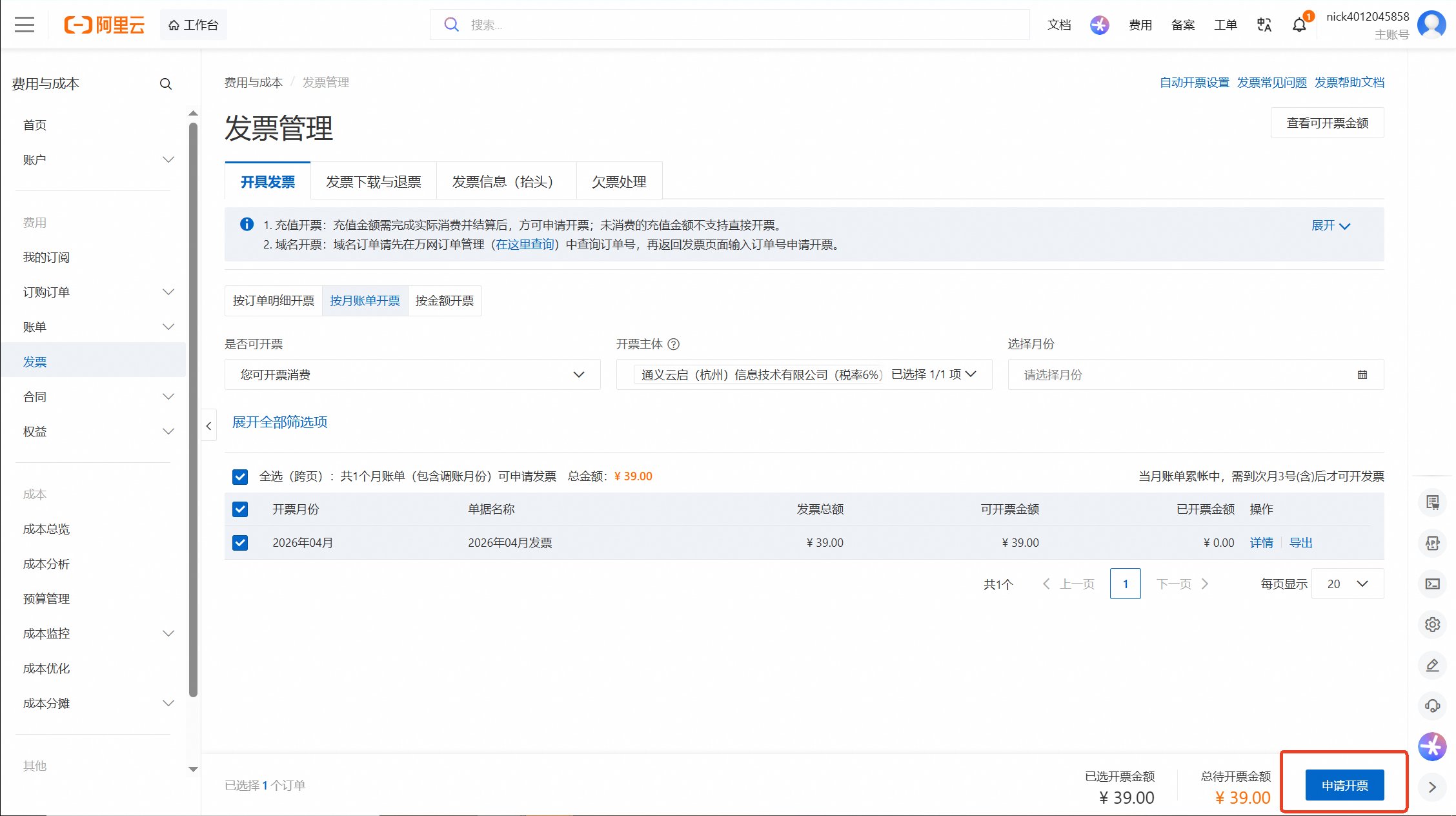1456x816 pixels.
Task: Click the Aliyun logo
Action: [x=104, y=25]
